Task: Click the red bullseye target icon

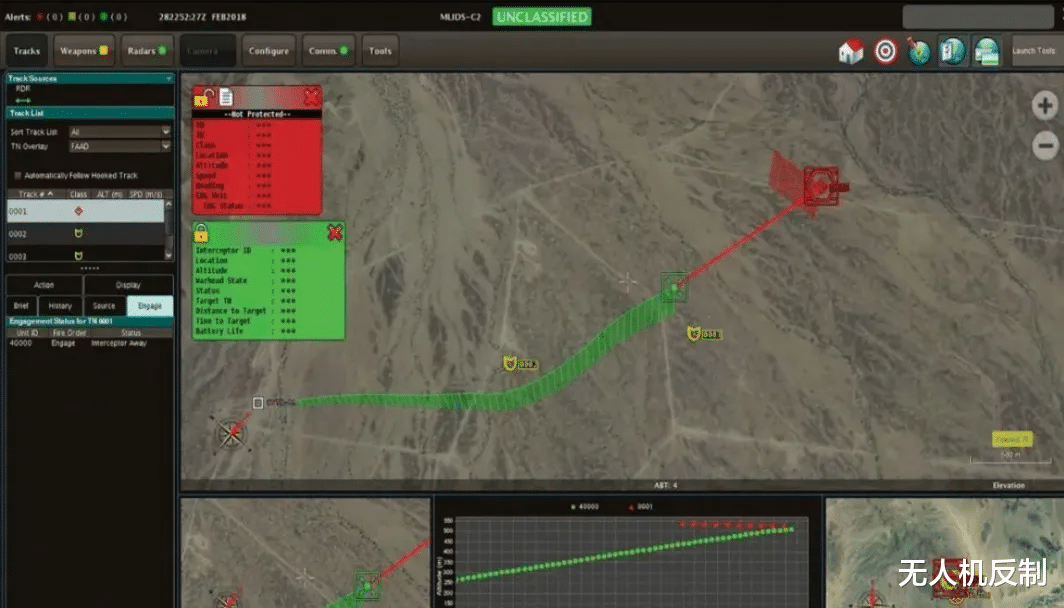Action: click(x=885, y=51)
